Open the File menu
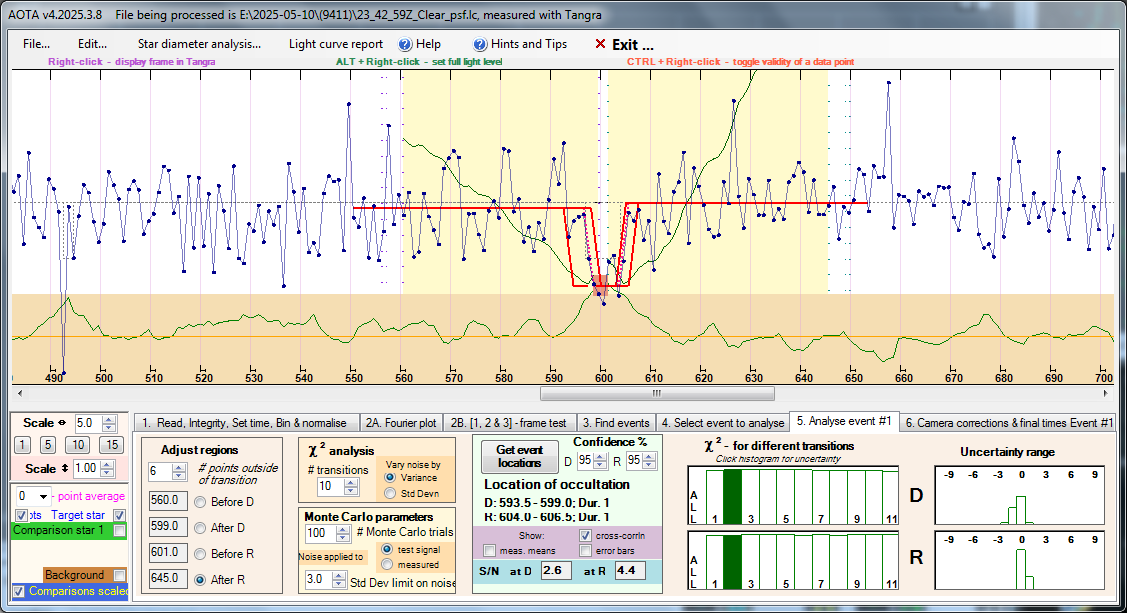This screenshot has height=613, width=1127. pos(37,44)
